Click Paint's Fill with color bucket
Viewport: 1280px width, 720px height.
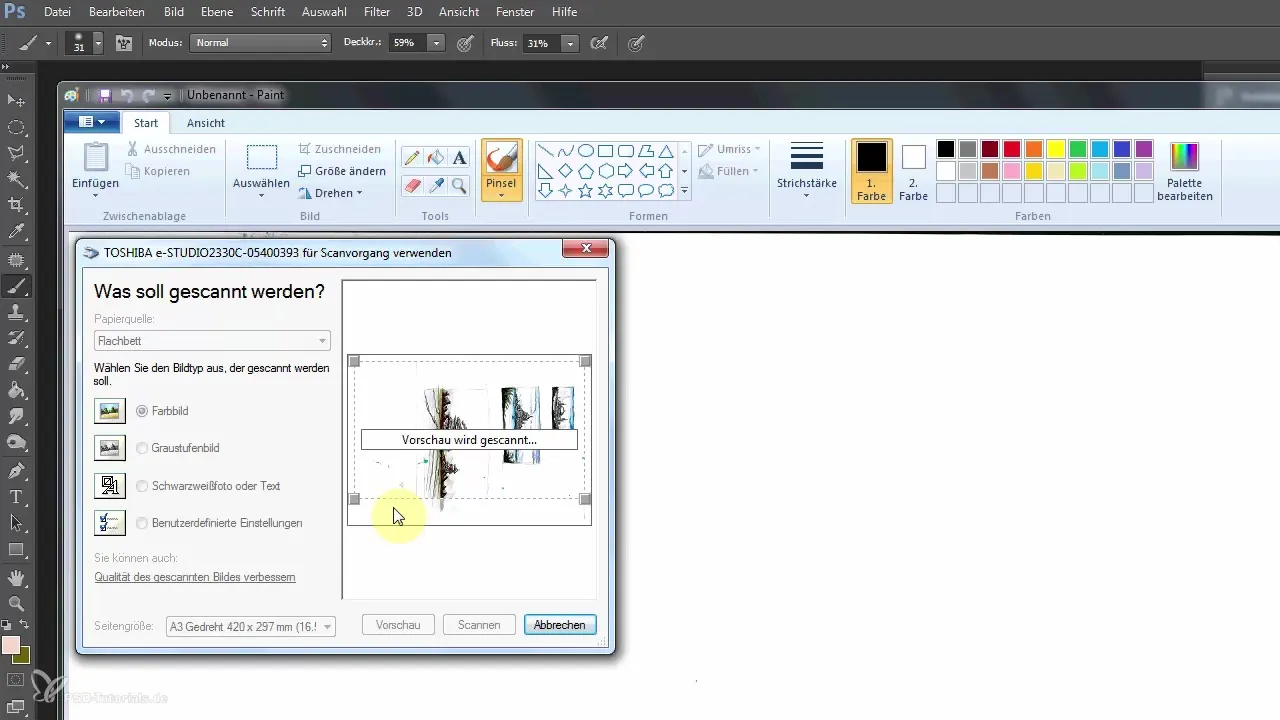pos(435,158)
